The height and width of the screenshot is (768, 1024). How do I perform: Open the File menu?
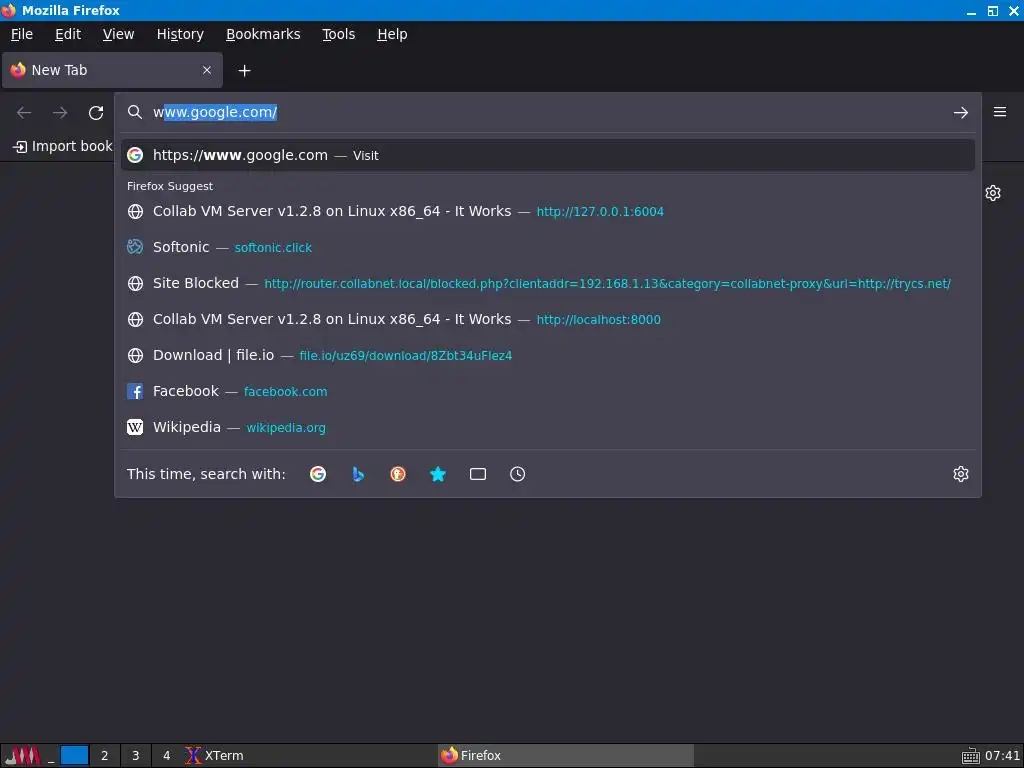tap(22, 34)
